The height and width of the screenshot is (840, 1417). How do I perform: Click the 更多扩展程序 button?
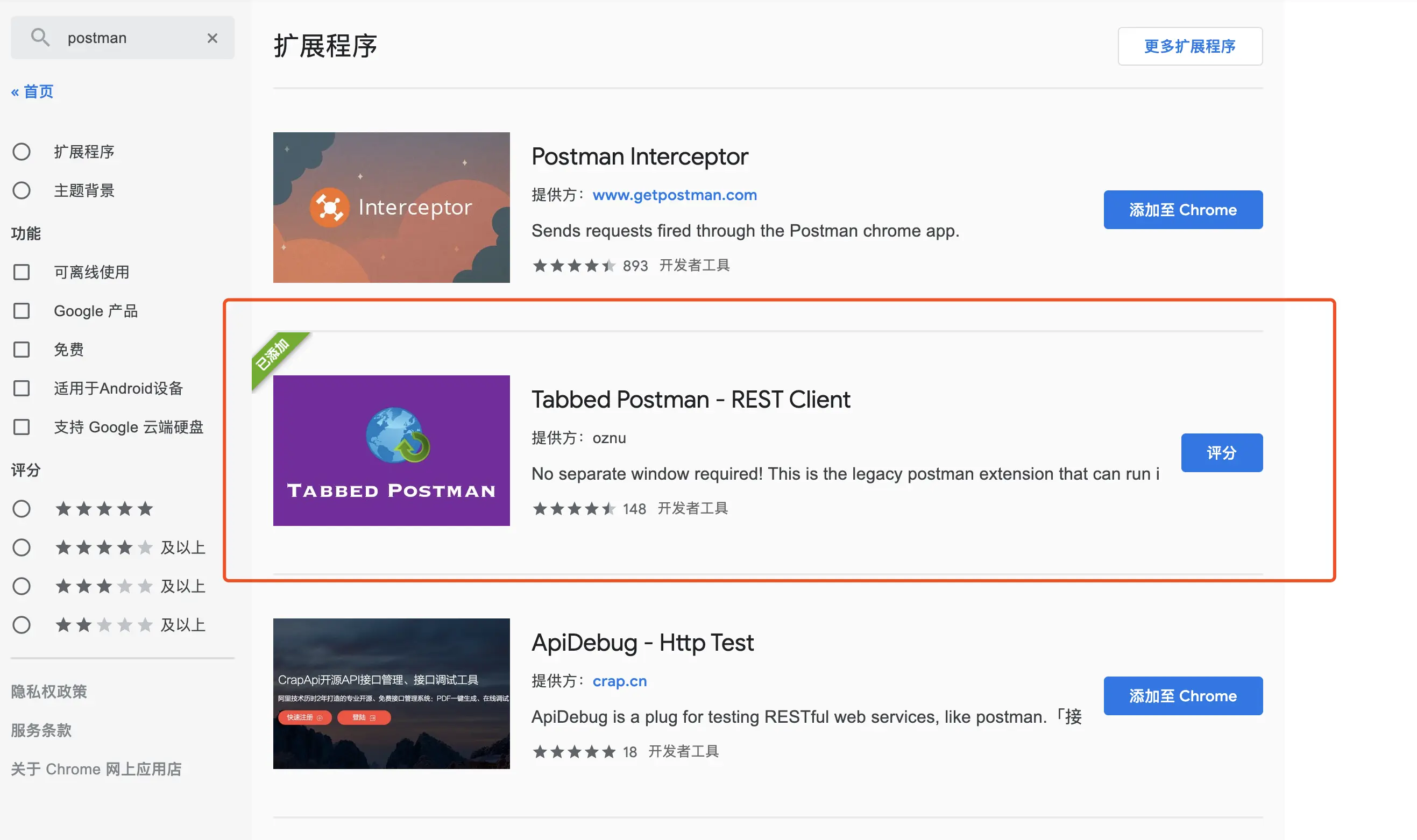click(x=1189, y=46)
